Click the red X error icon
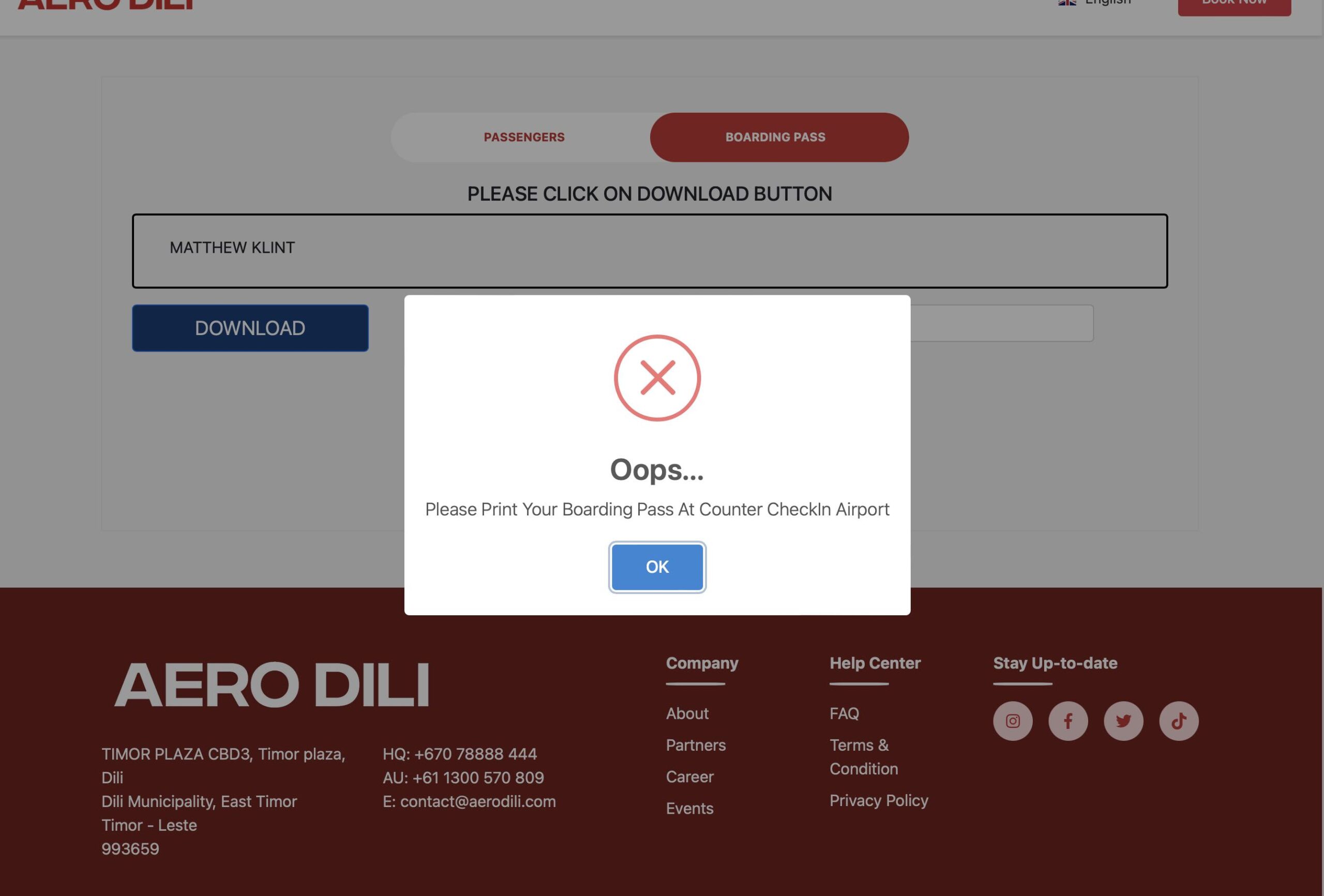This screenshot has height=896, width=1324. (657, 377)
